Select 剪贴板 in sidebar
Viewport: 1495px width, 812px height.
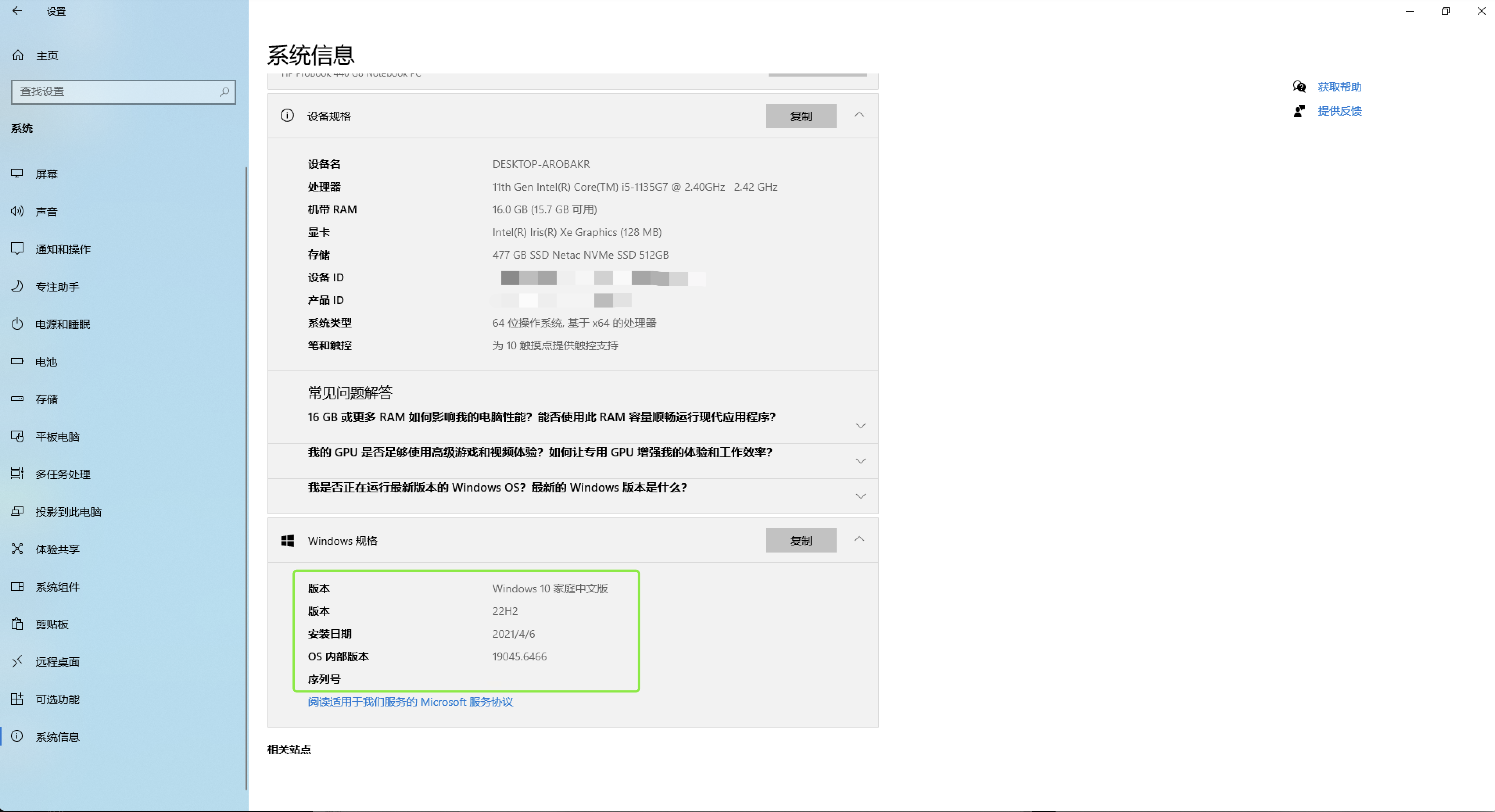pos(52,624)
